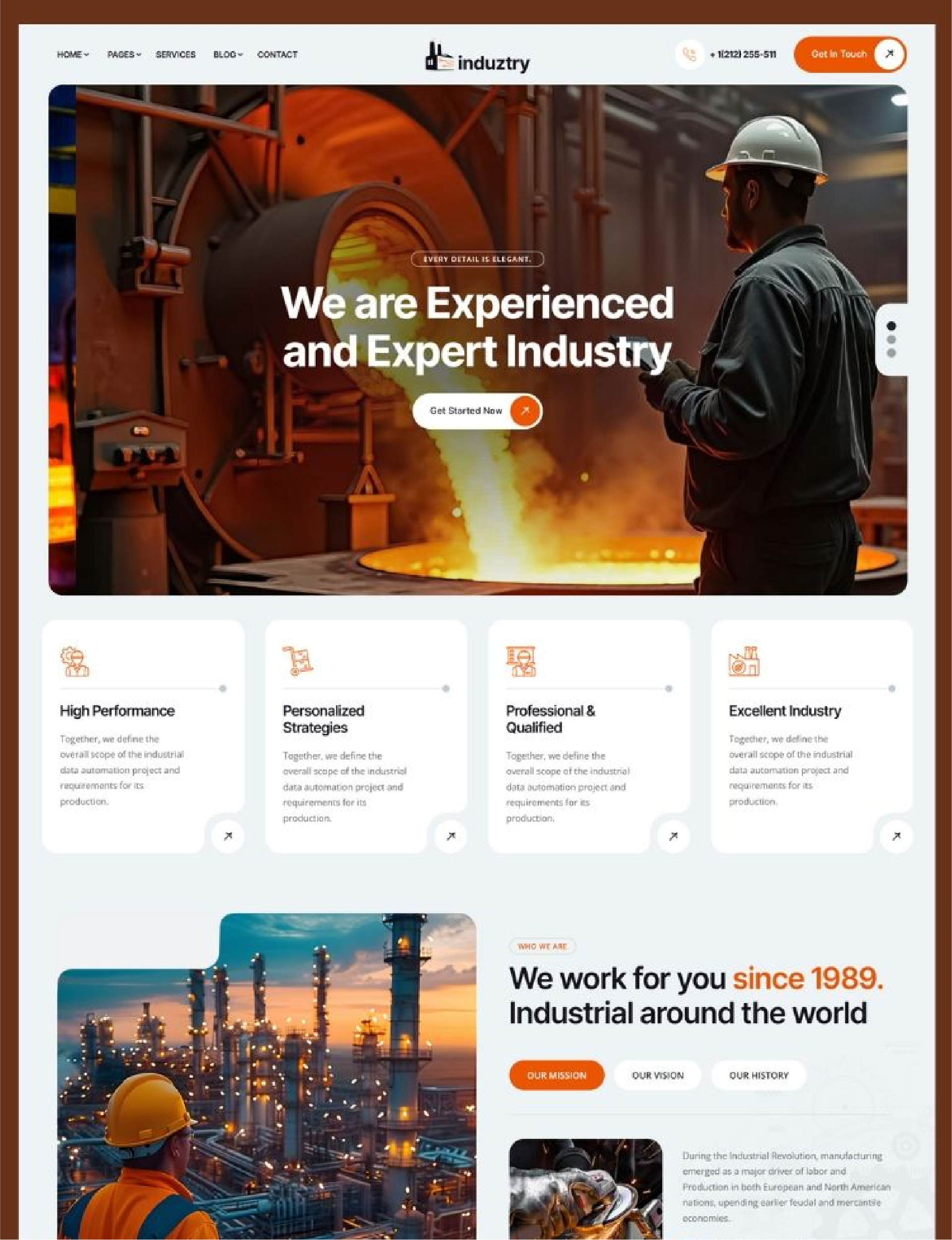952x1240 pixels.
Task: Open the SERVICES menu item
Action: point(175,55)
